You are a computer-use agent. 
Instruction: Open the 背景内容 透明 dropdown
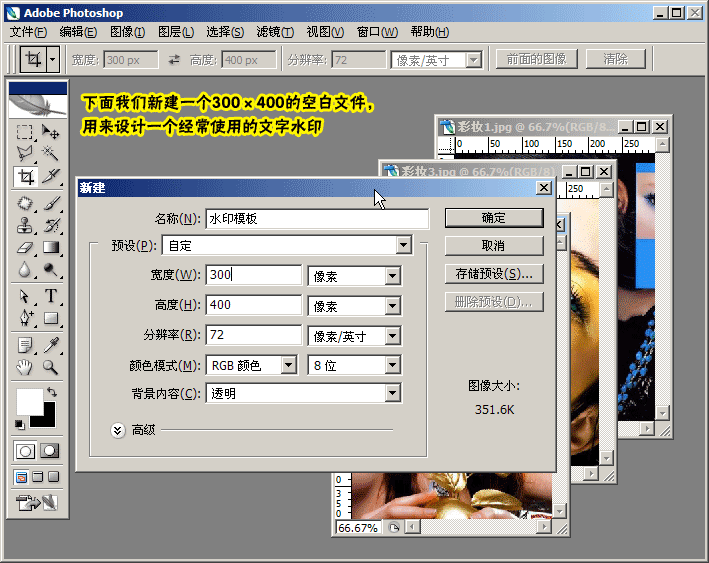(392, 393)
